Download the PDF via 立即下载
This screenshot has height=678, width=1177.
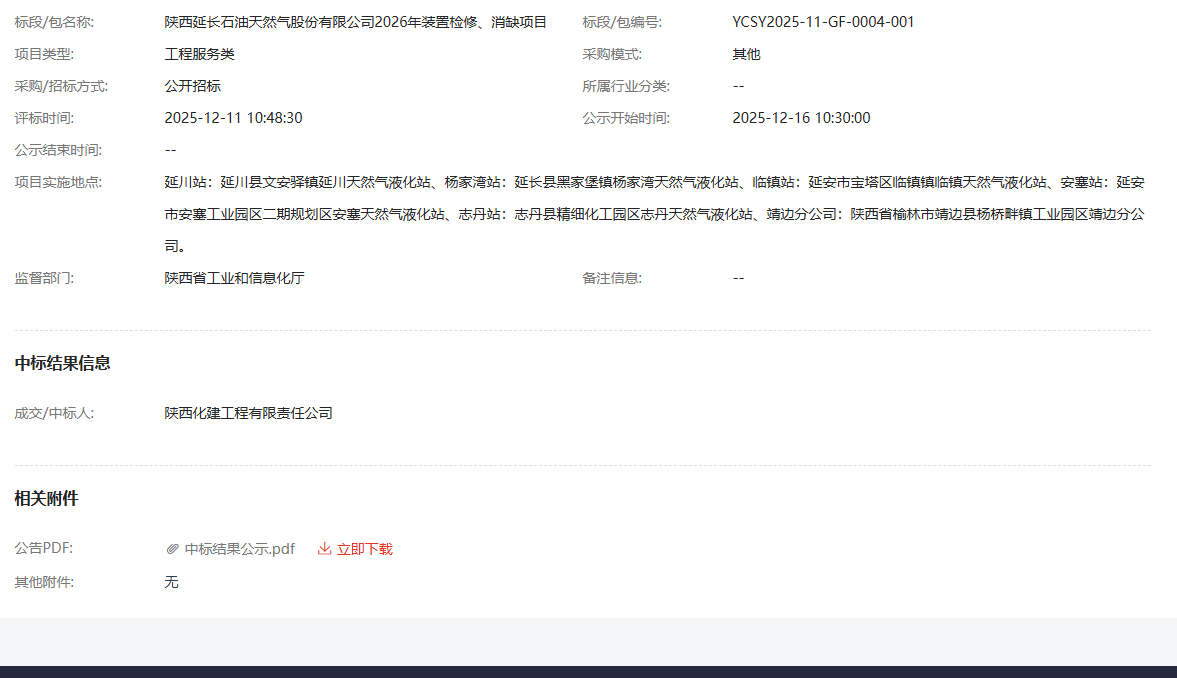click(x=364, y=549)
